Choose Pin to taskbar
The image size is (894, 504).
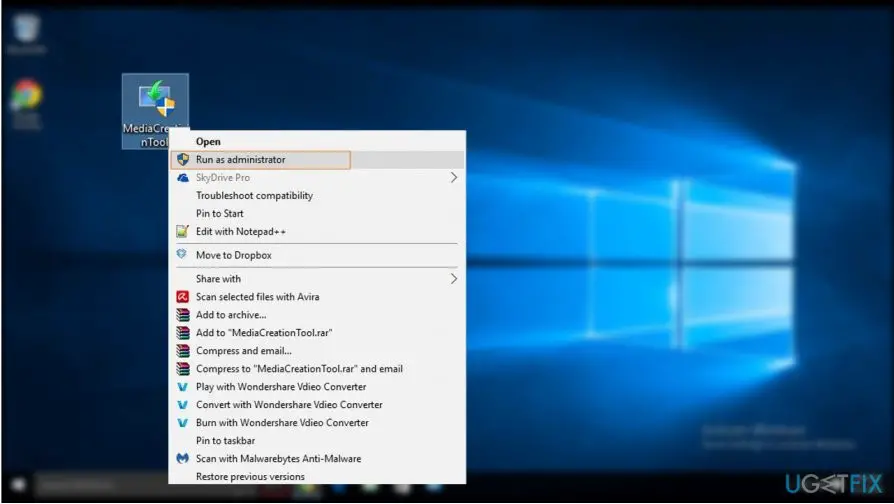[317, 441]
